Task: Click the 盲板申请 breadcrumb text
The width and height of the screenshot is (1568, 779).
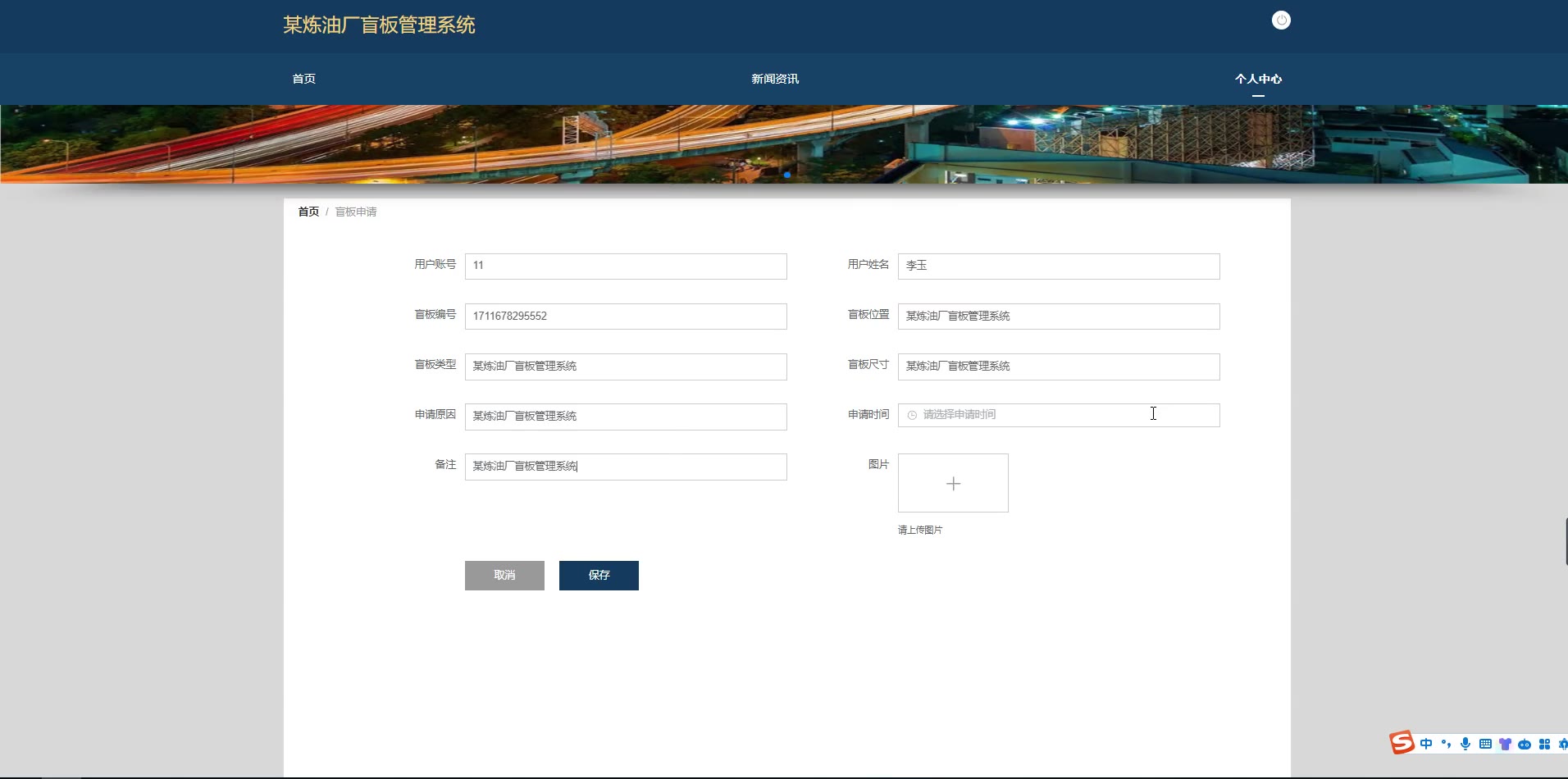Action: click(x=356, y=212)
